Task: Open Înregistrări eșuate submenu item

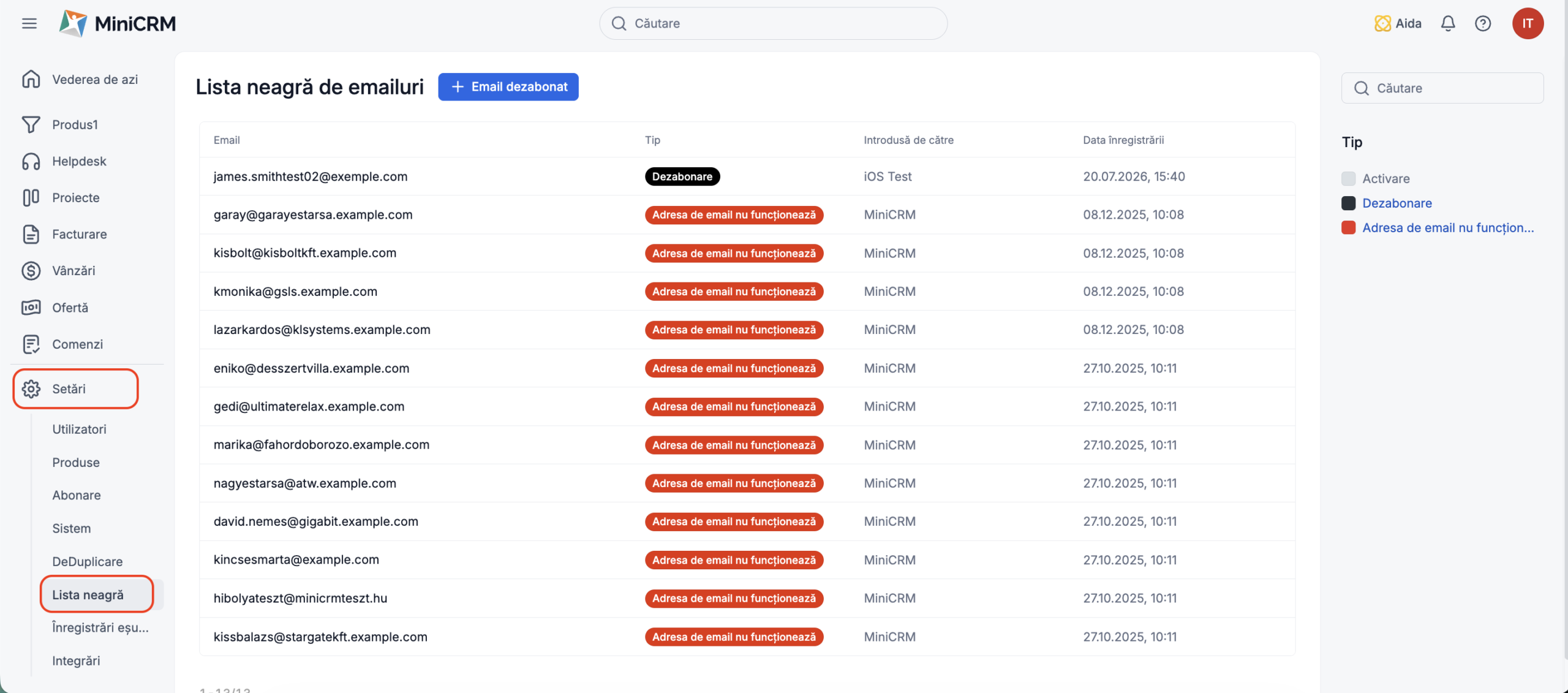Action: coord(100,627)
